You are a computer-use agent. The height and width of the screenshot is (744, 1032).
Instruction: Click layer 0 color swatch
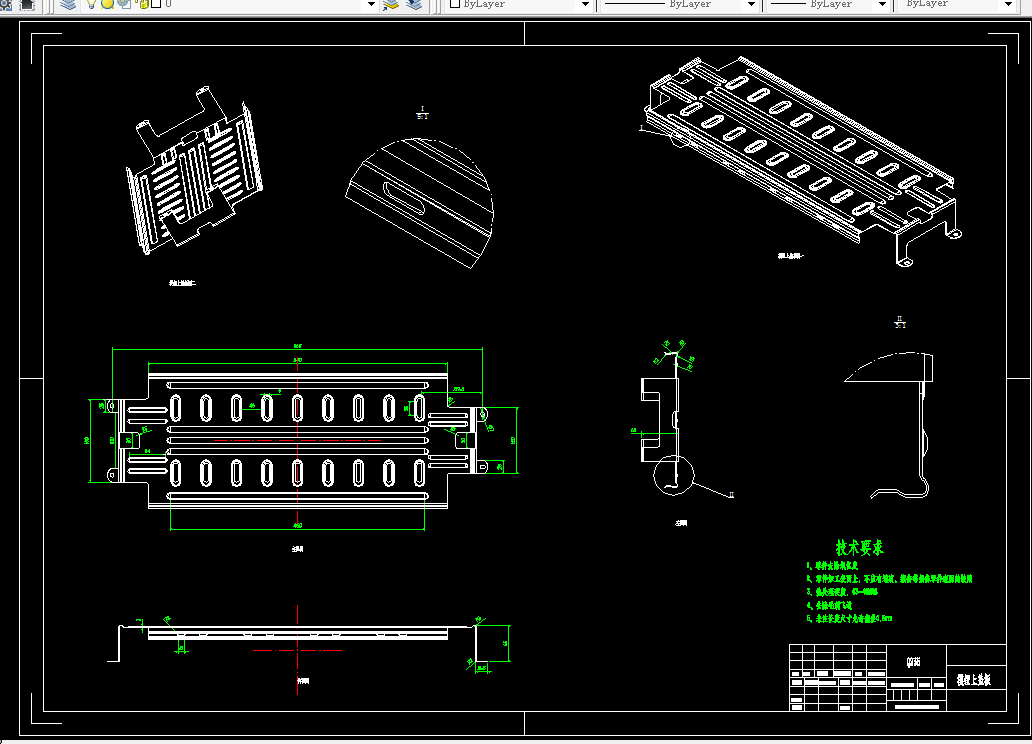coord(156,3)
